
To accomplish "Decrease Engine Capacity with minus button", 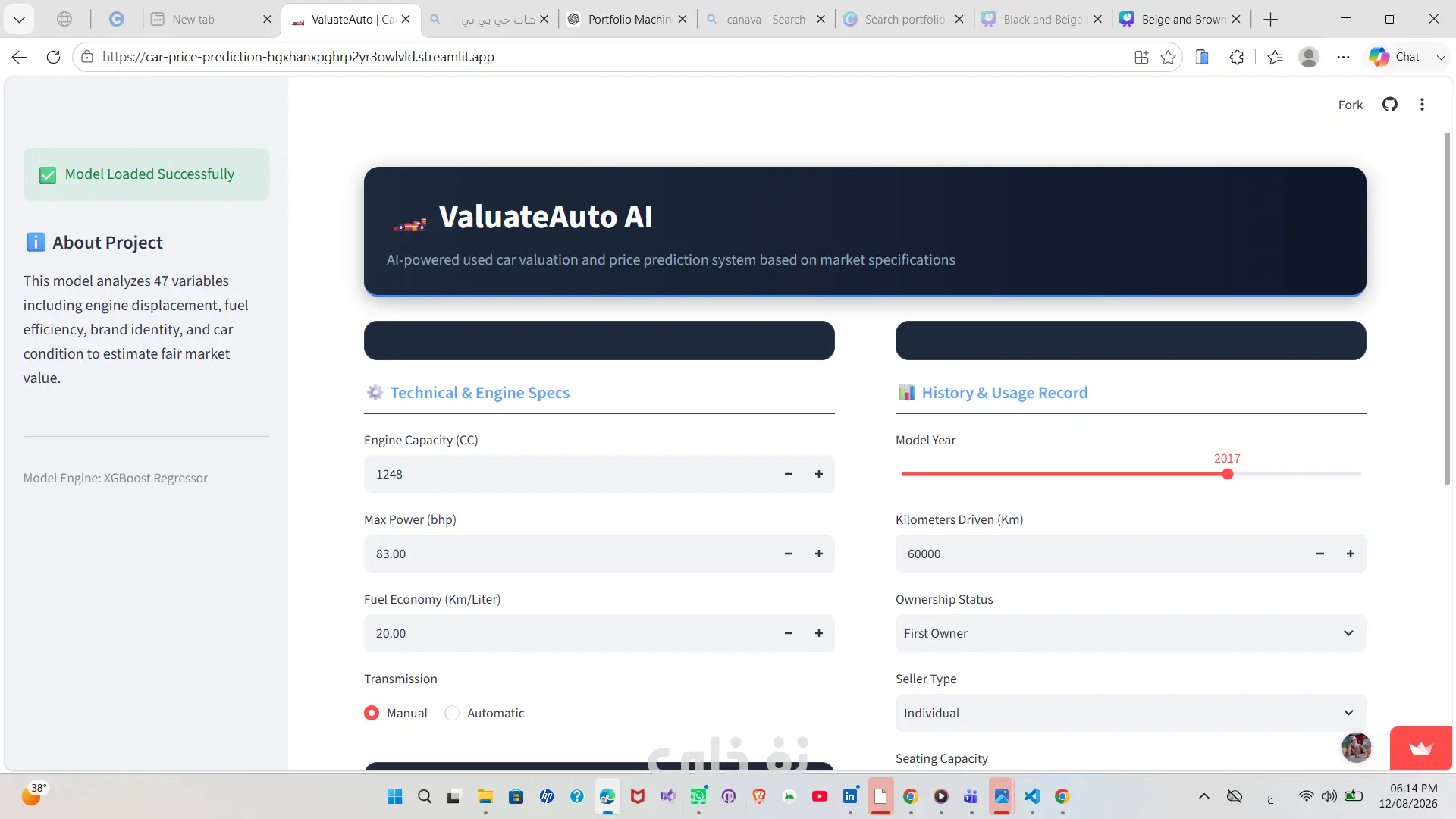I will [x=789, y=474].
